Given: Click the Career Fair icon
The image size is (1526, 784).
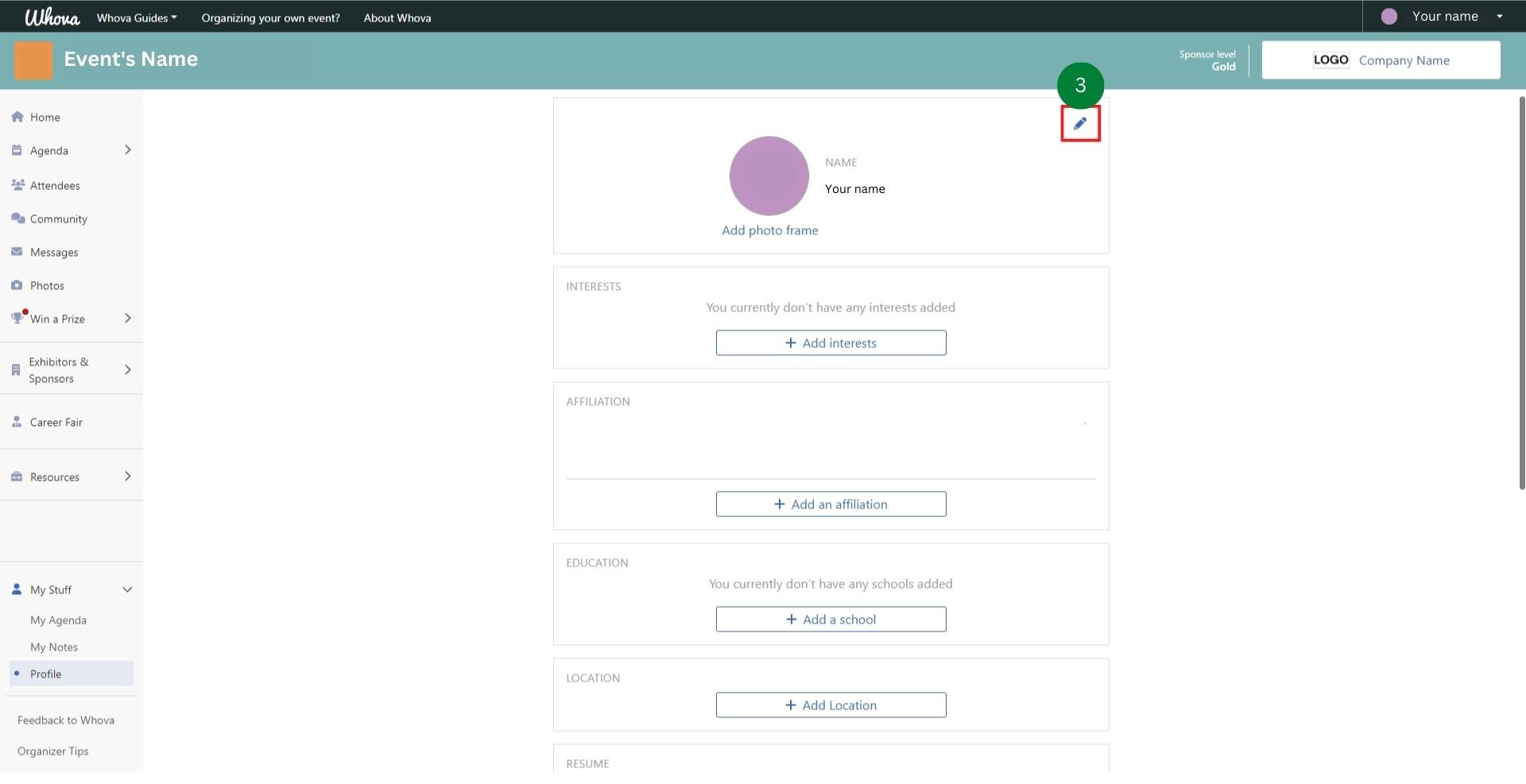Looking at the screenshot, I should coord(17,422).
